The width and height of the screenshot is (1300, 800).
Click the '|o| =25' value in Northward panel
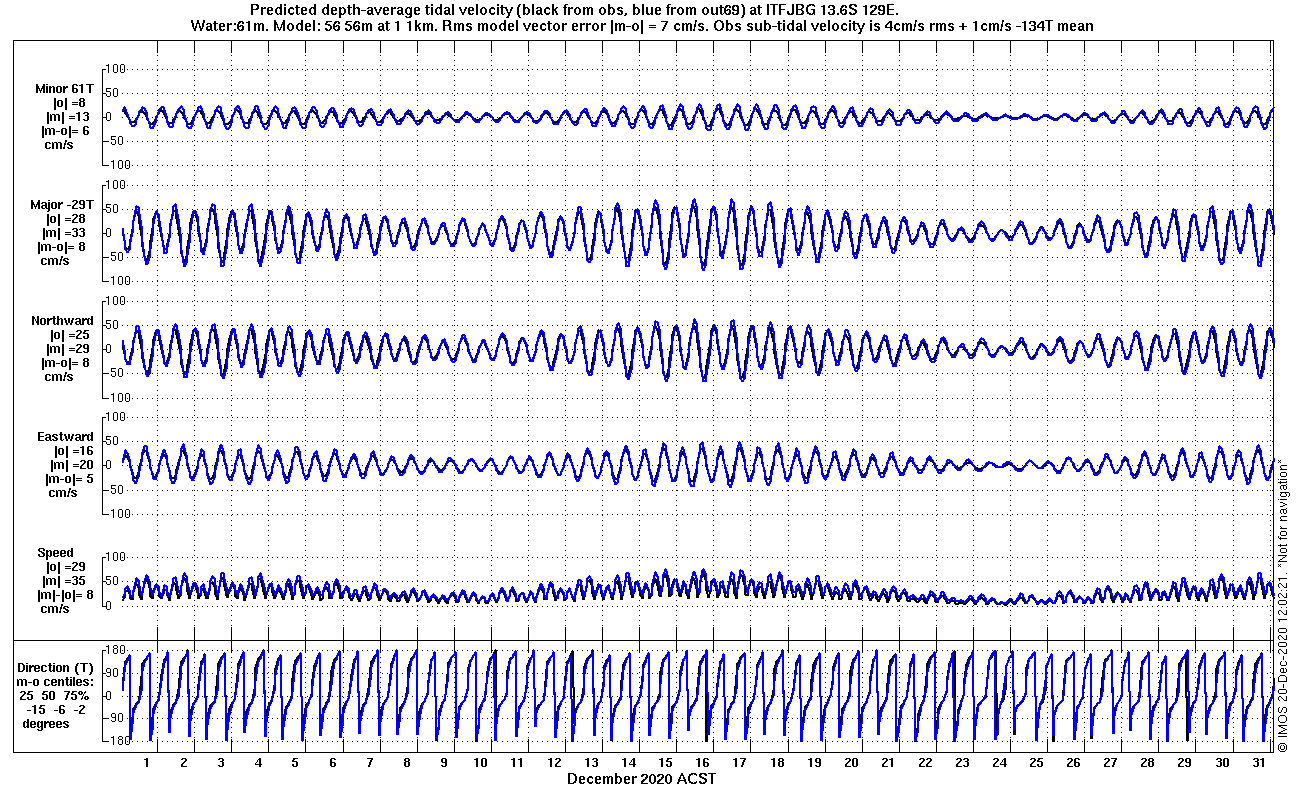point(69,335)
